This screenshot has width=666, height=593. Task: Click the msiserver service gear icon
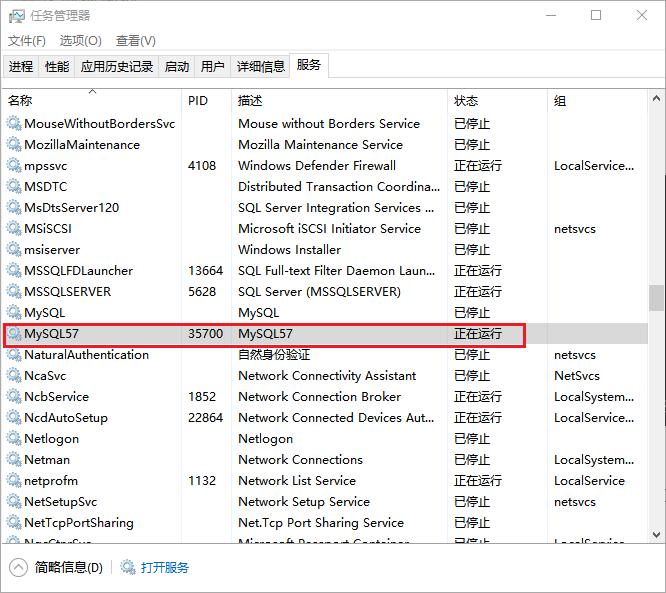point(14,250)
